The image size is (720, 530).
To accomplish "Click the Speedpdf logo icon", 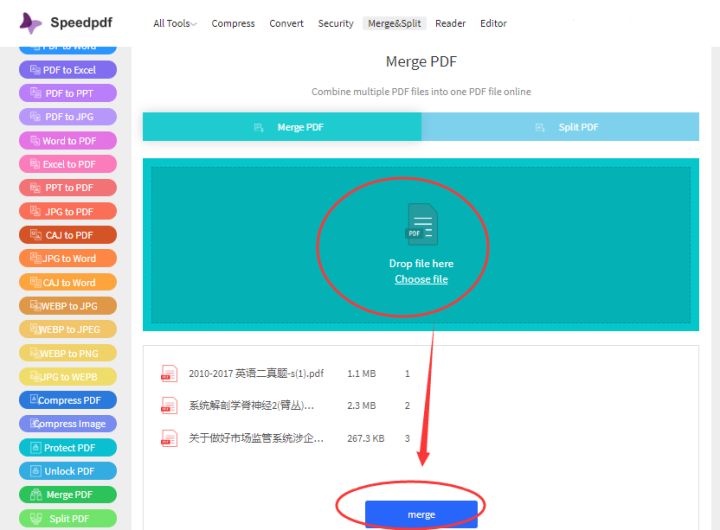I will point(30,23).
